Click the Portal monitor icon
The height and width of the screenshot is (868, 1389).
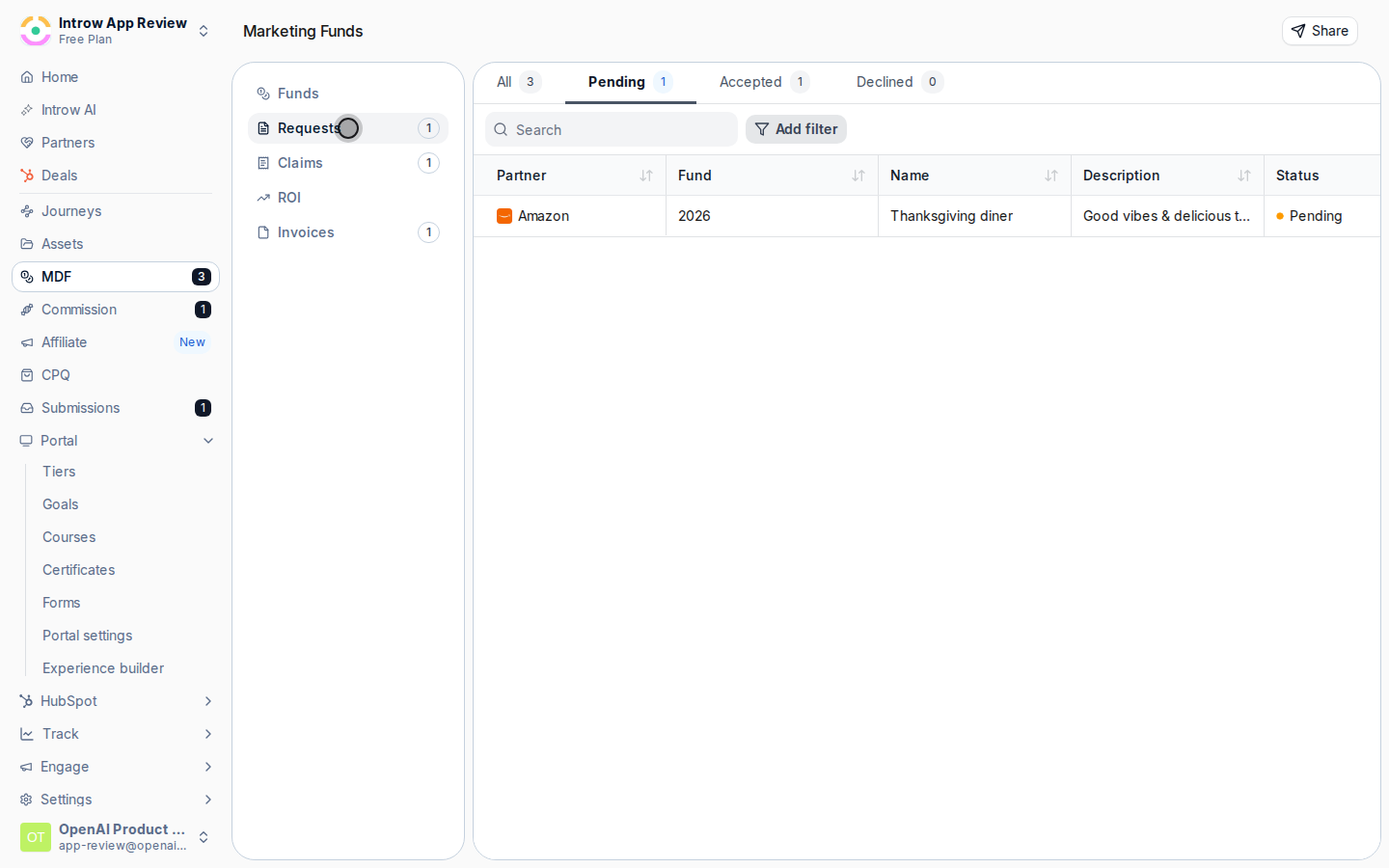26,441
